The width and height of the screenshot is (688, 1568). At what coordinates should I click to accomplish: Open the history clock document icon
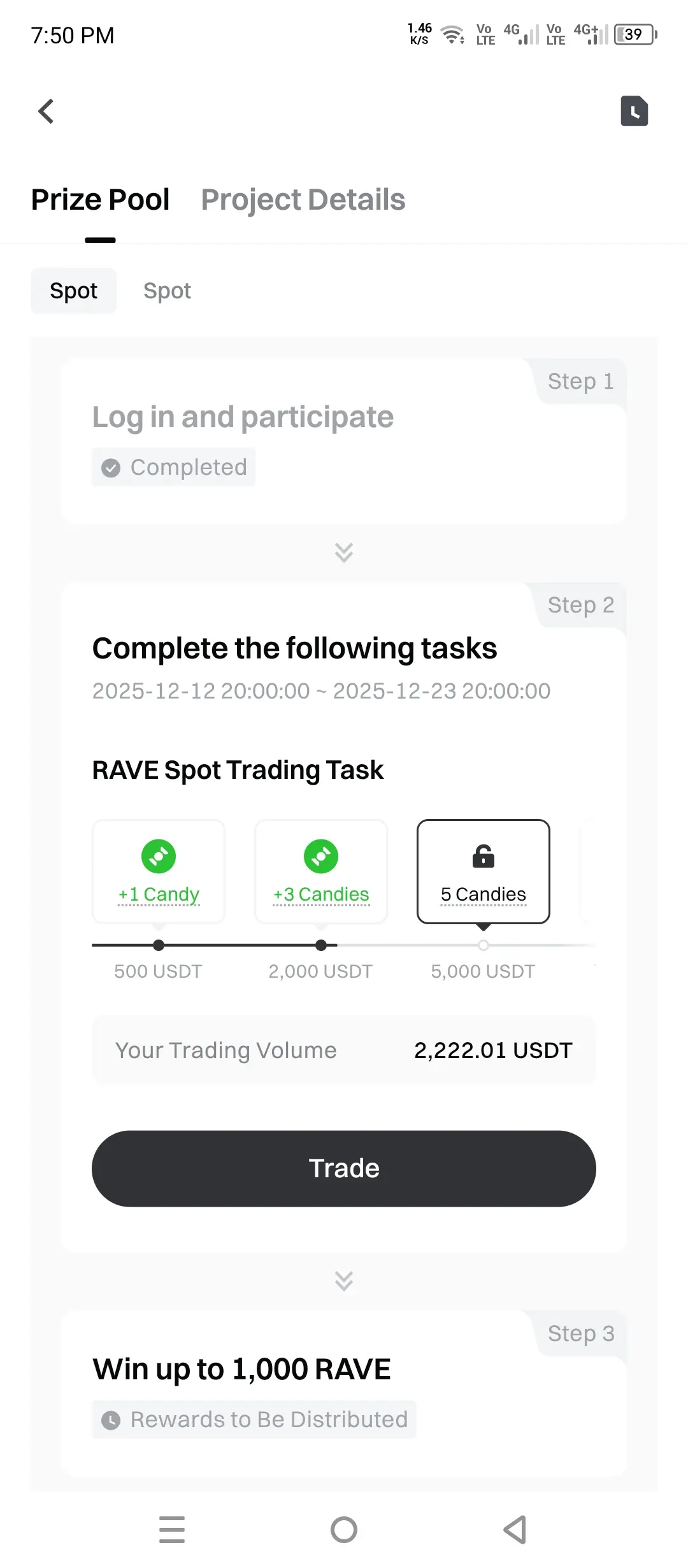pyautogui.click(x=634, y=112)
